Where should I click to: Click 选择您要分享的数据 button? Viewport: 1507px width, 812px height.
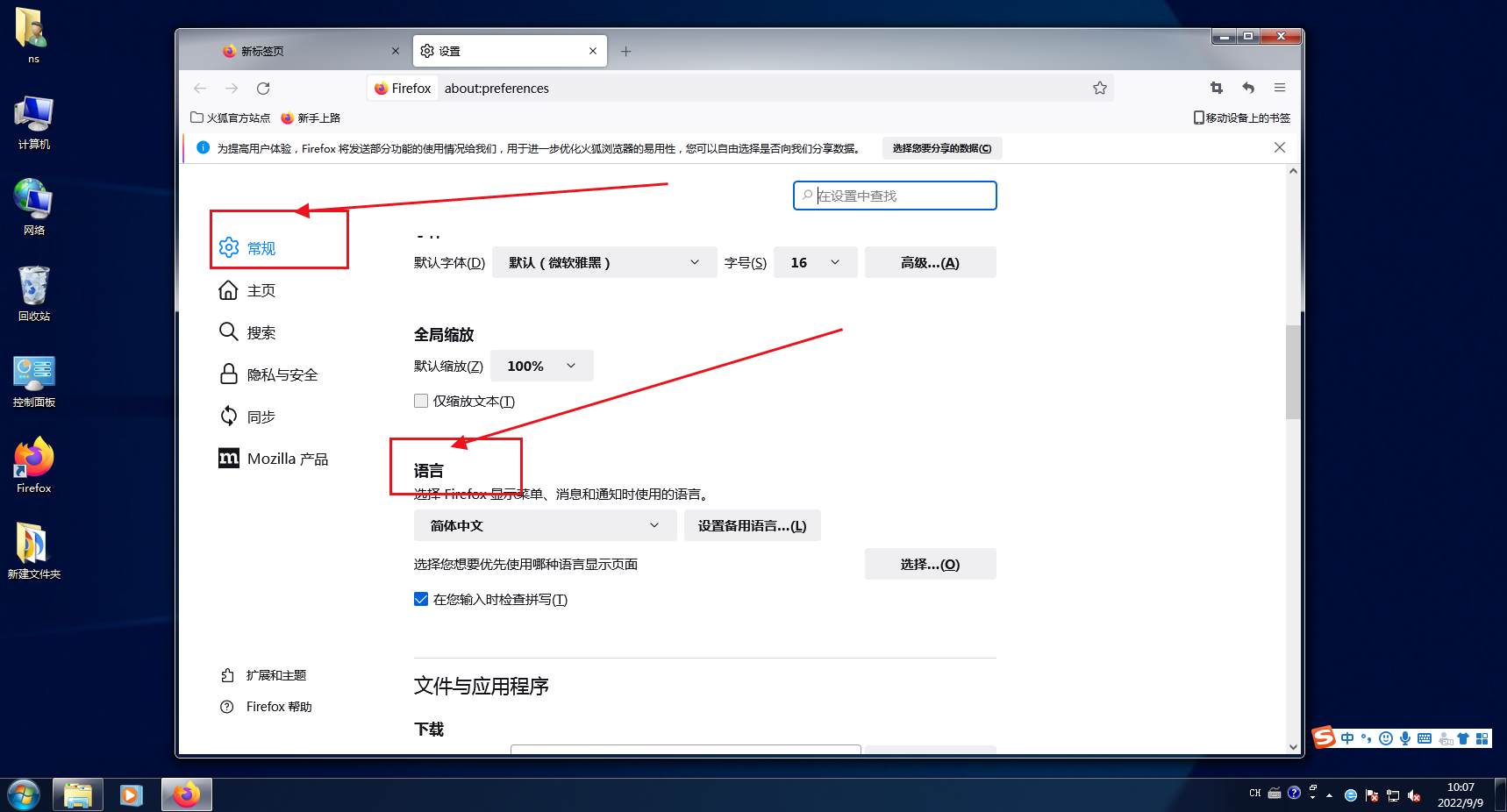tap(942, 148)
